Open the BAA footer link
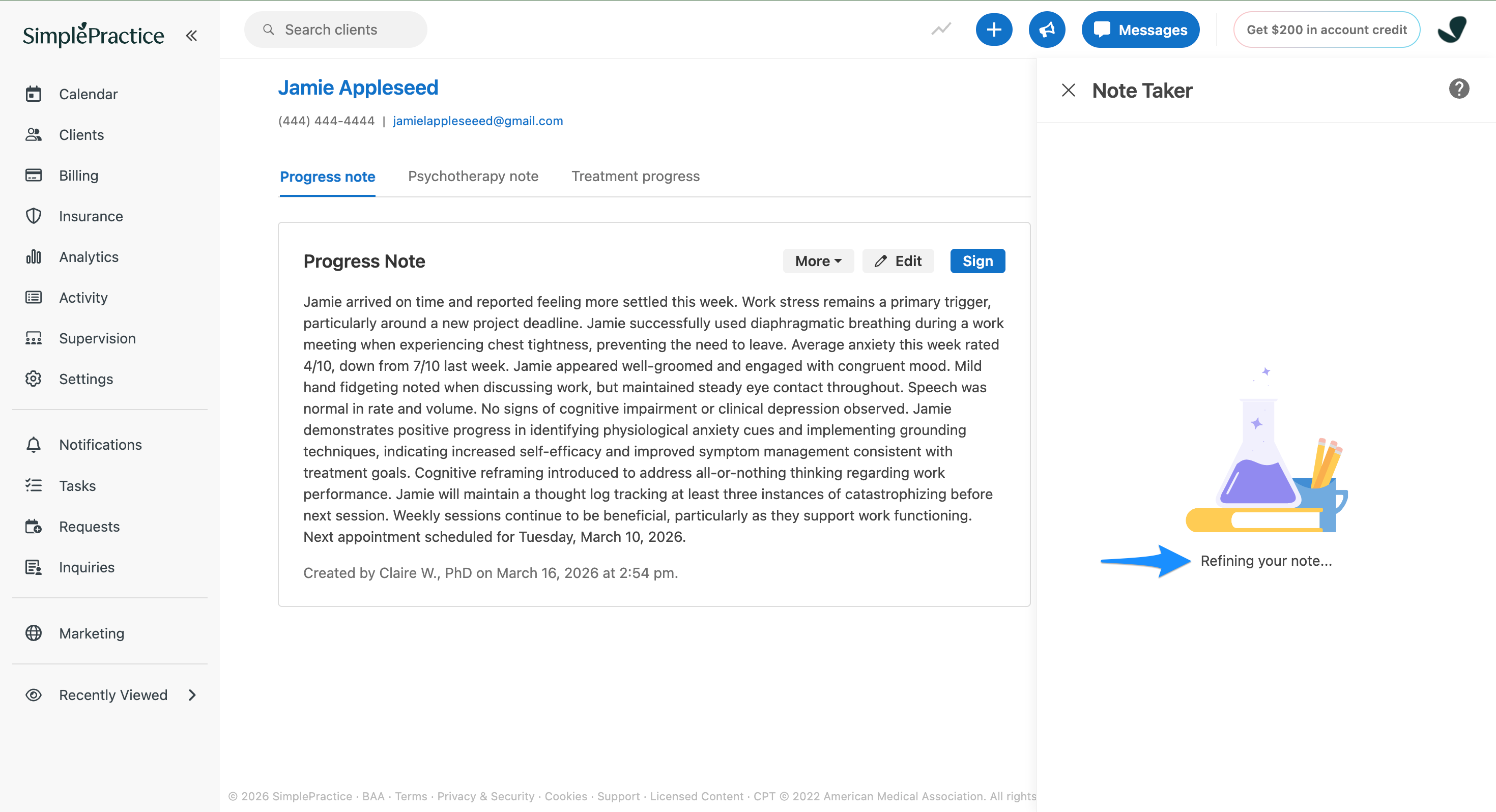Viewport: 1496px width, 812px height. click(x=373, y=796)
